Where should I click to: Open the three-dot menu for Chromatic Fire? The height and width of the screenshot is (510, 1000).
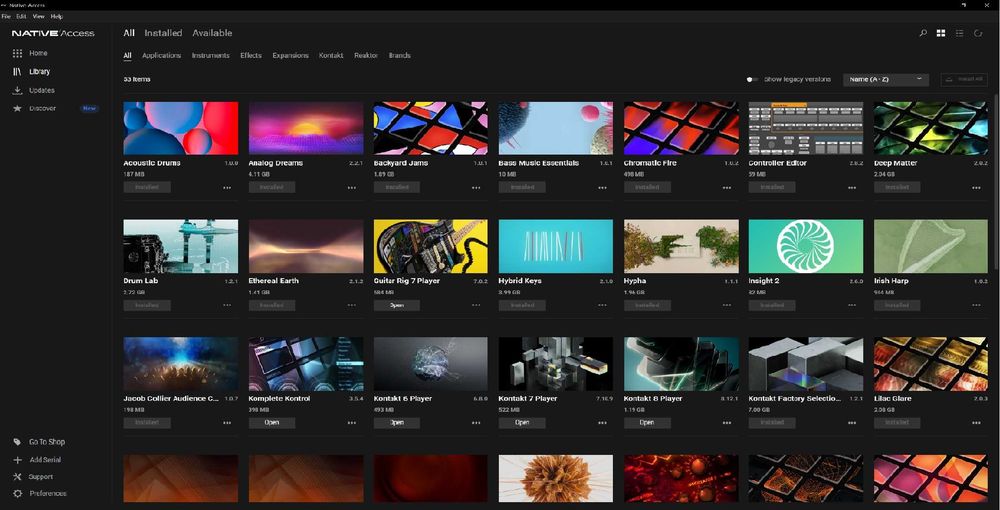726,188
